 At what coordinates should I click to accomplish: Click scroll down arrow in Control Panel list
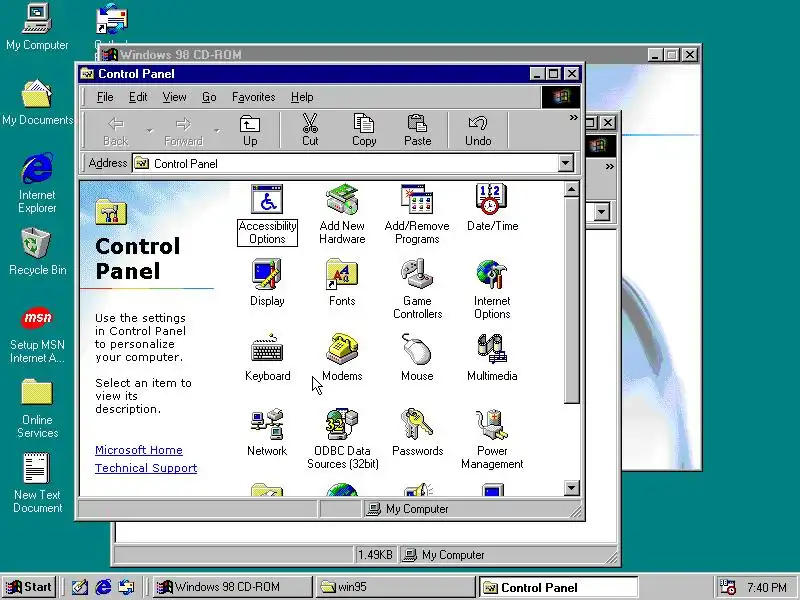point(571,488)
